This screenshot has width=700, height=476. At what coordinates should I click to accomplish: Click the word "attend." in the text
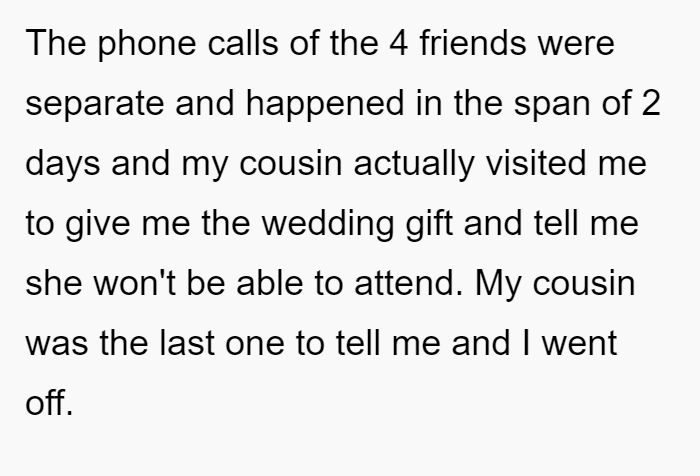pos(408,283)
